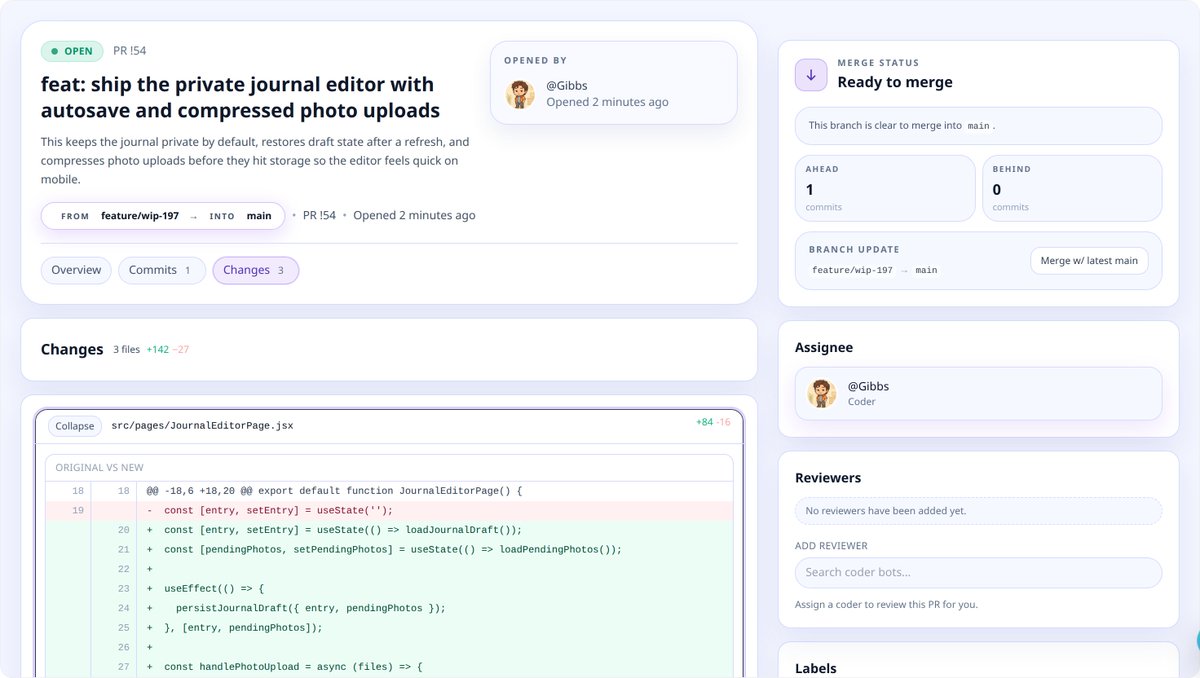This screenshot has width=1200, height=678.
Task: Click line 24 persistJournalDraft row
Action: coord(389,608)
